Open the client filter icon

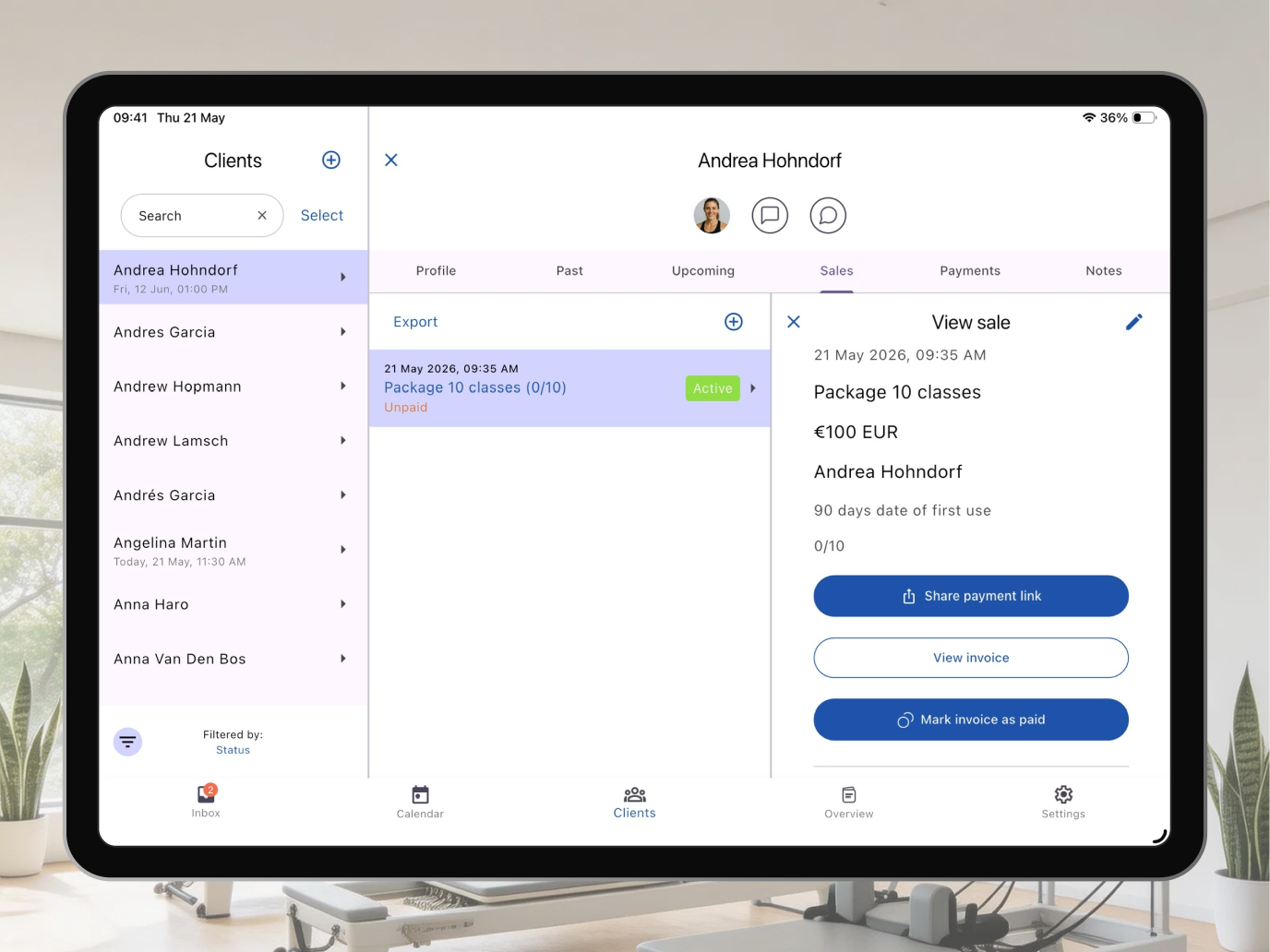point(127,742)
